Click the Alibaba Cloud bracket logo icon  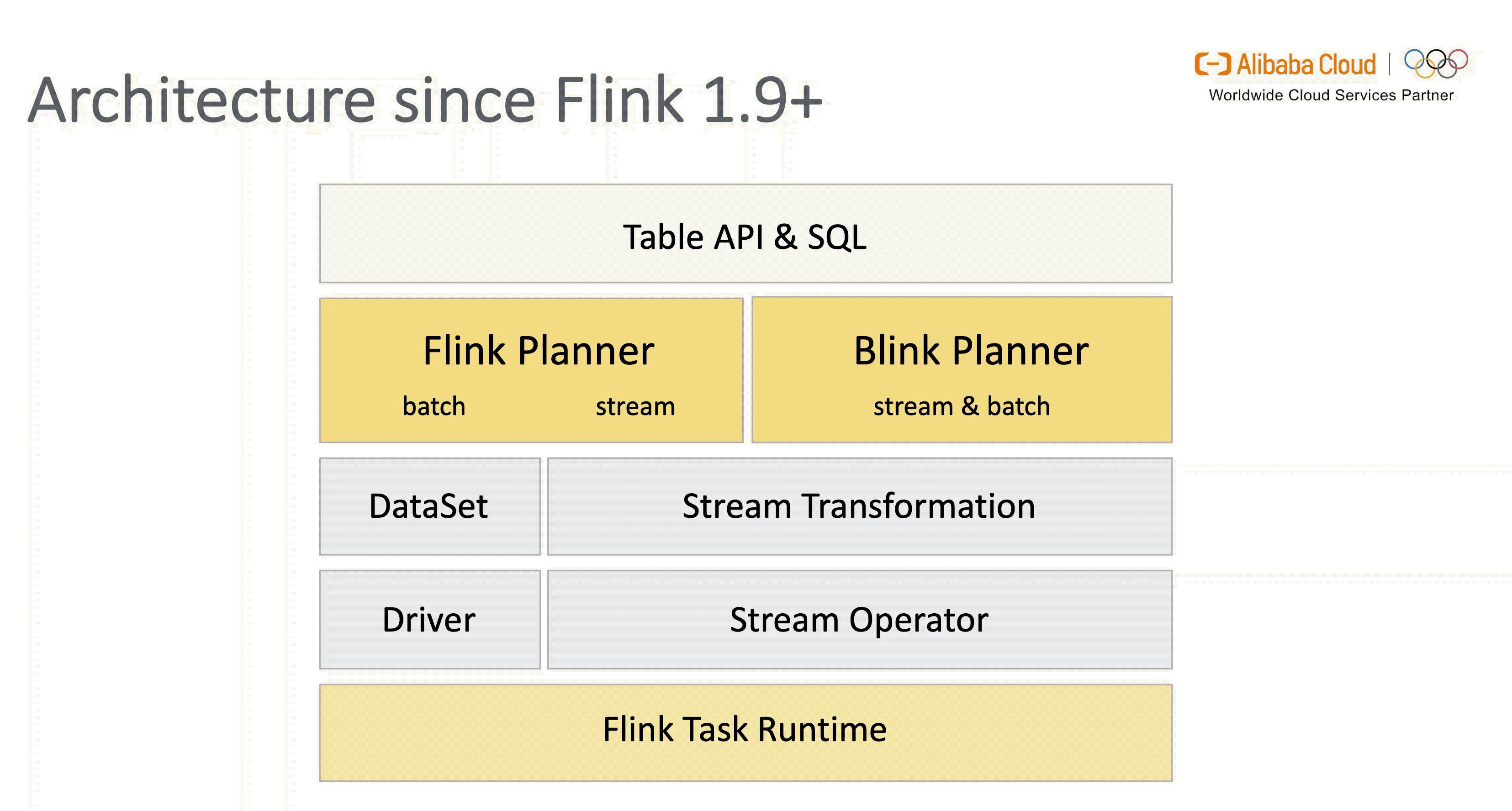pos(1213,64)
